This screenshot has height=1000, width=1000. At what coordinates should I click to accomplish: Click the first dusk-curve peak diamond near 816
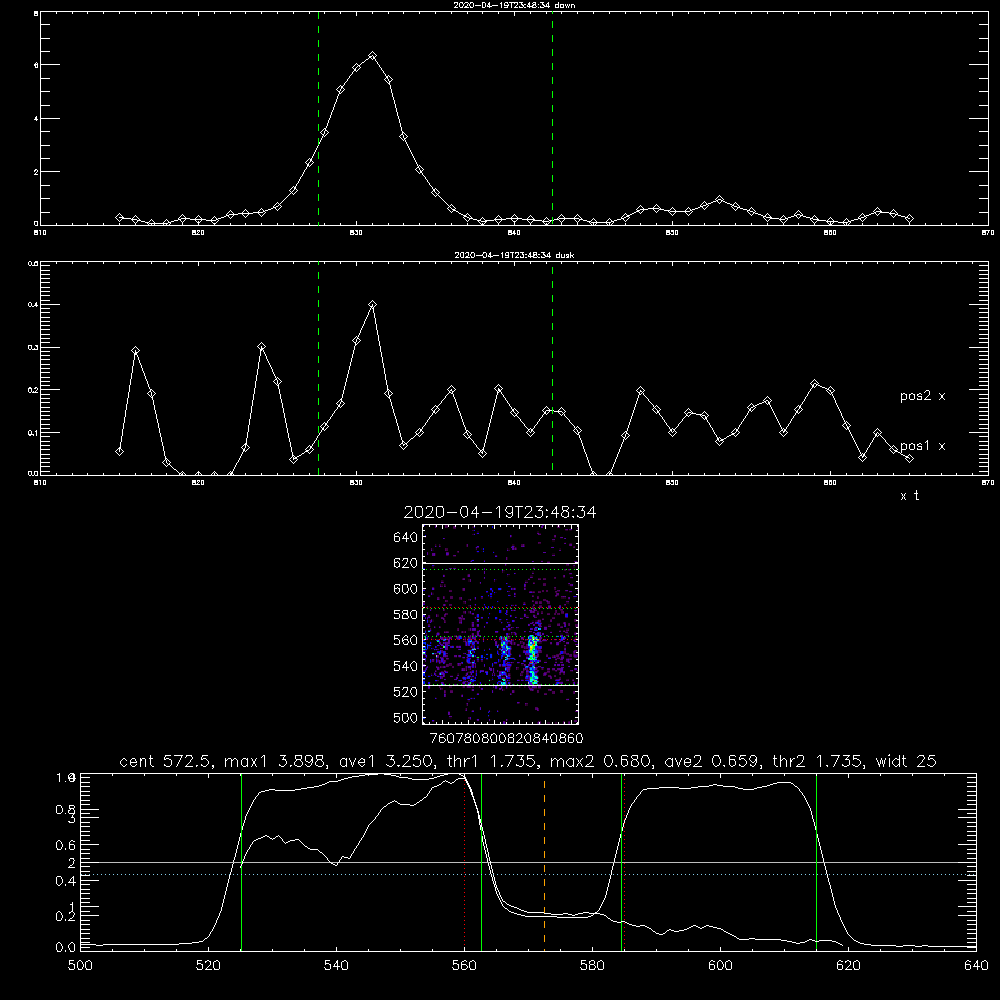(x=135, y=351)
